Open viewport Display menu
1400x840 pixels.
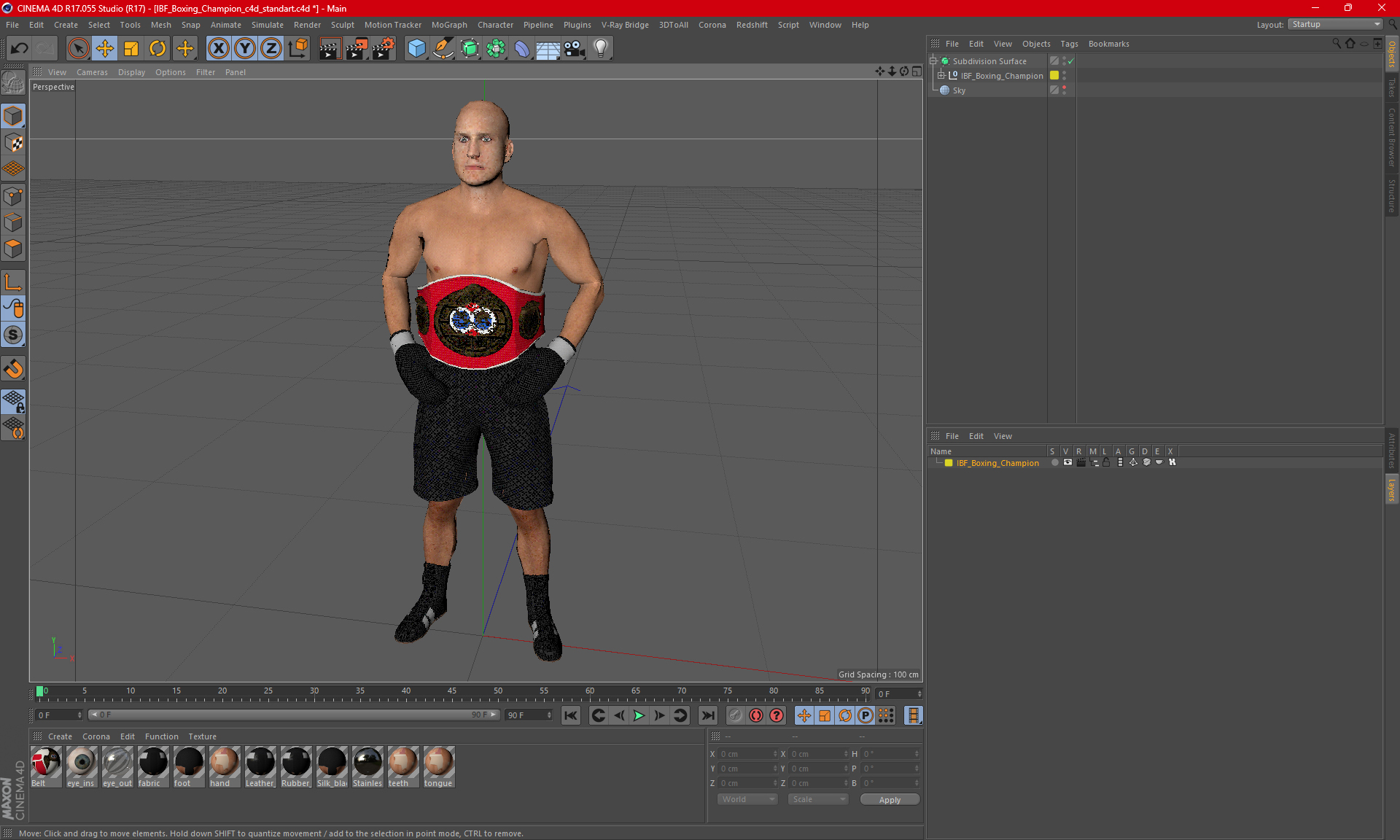[131, 72]
